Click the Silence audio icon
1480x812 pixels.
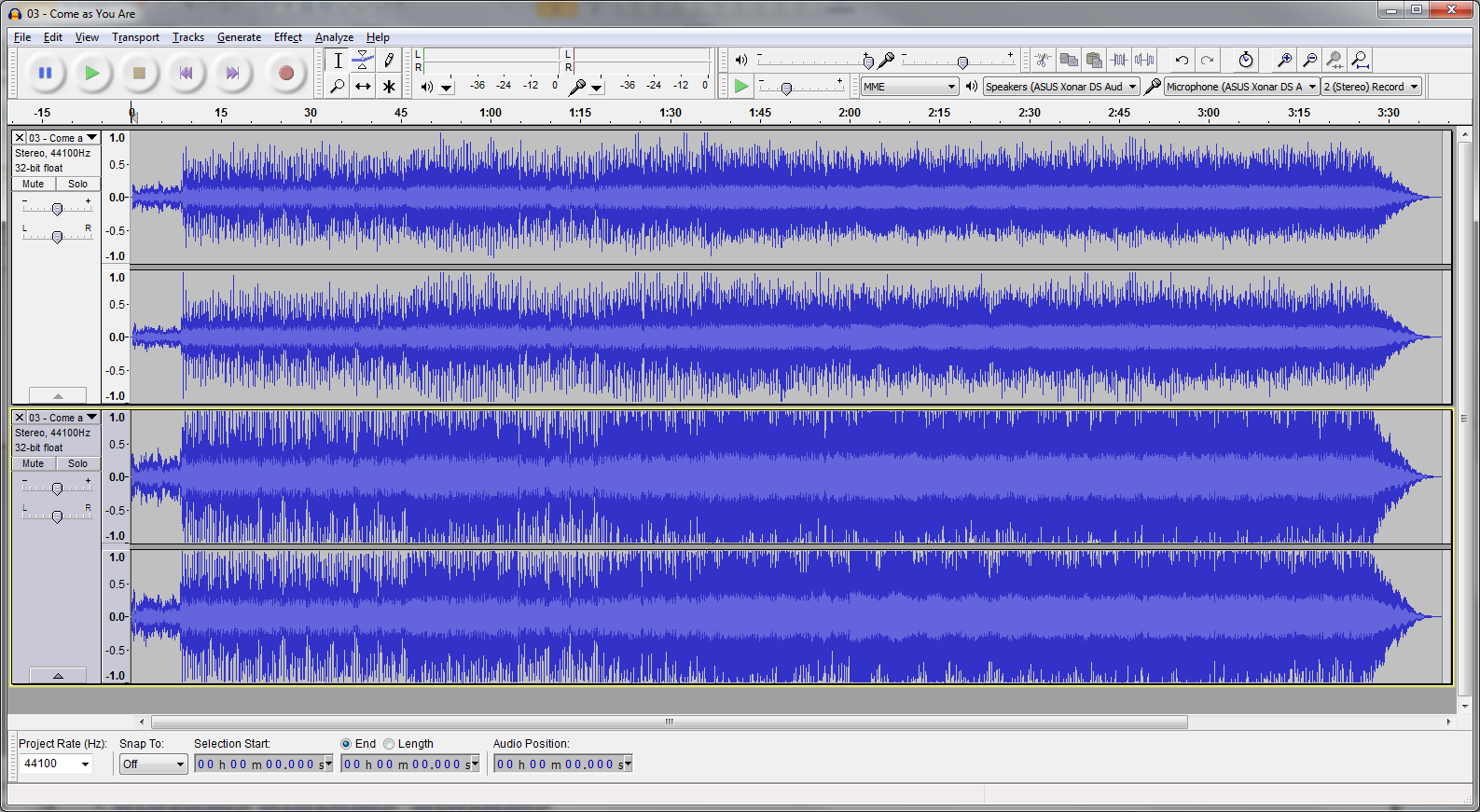1144,60
